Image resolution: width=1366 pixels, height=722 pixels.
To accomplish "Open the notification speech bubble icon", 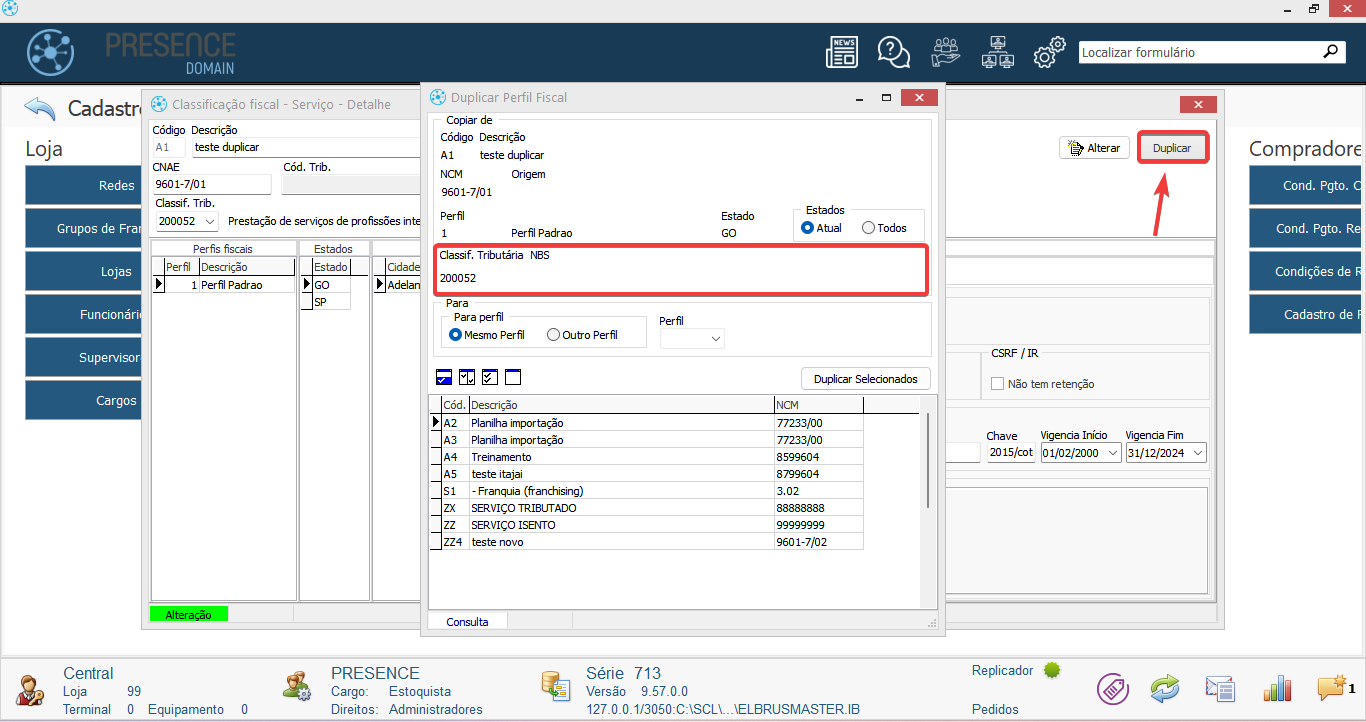I will click(x=1334, y=688).
